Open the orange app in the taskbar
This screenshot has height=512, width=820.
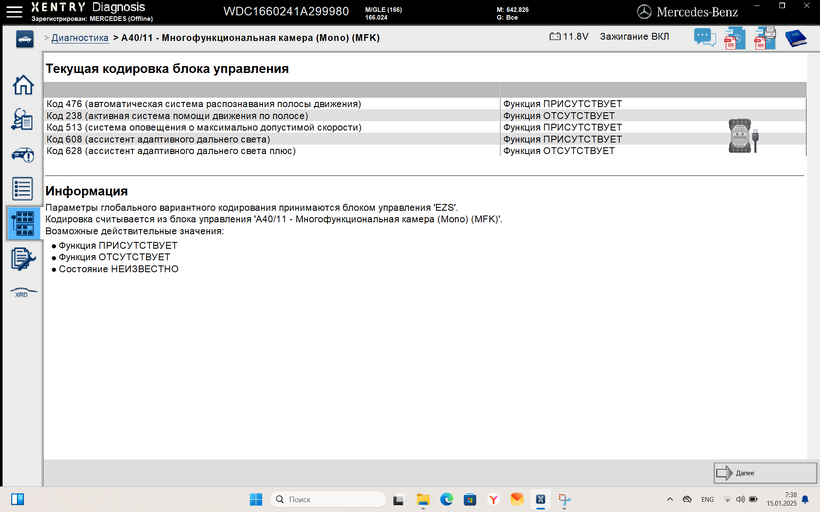tap(517, 499)
